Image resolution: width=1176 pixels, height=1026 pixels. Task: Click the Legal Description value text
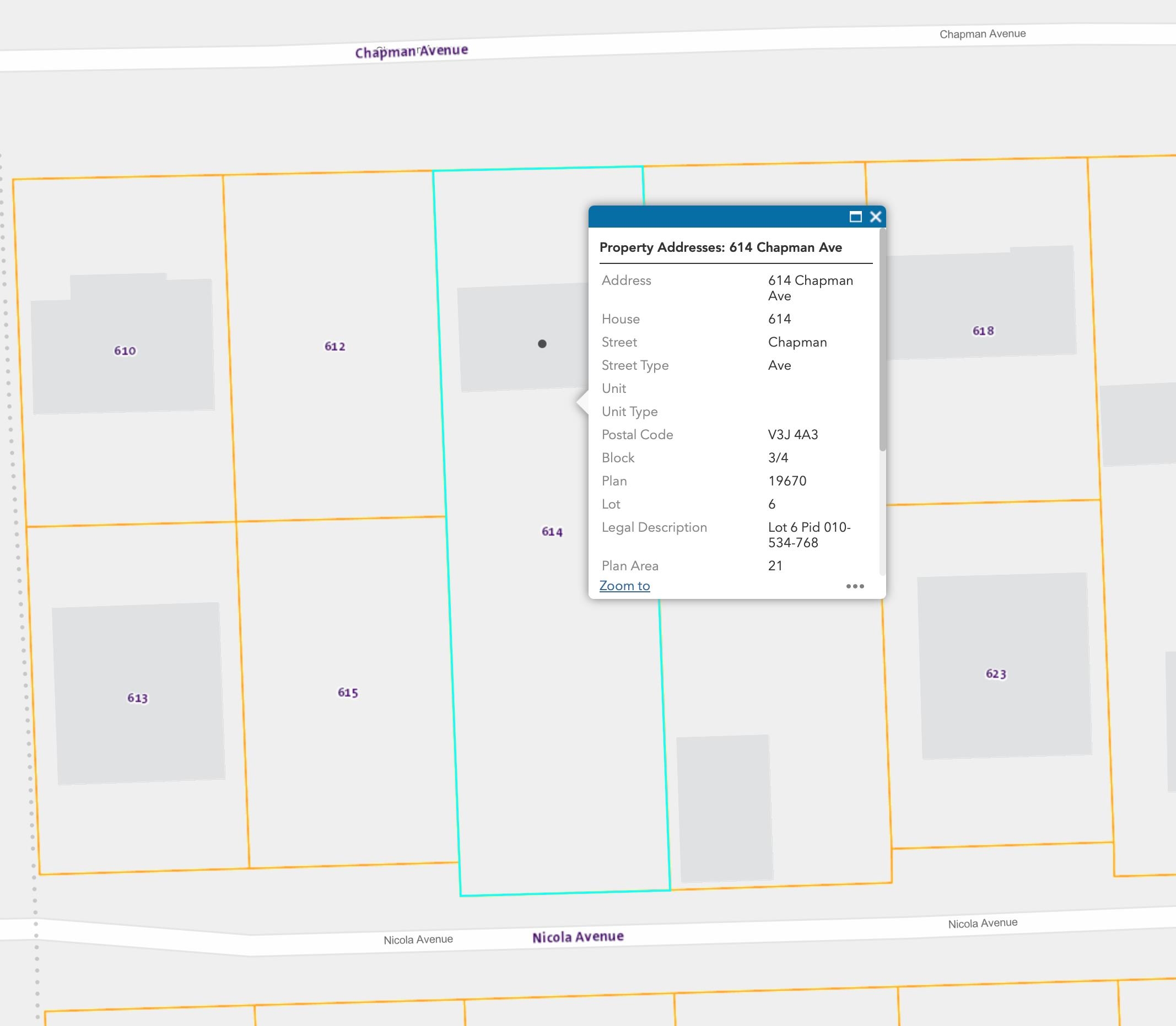pos(809,534)
